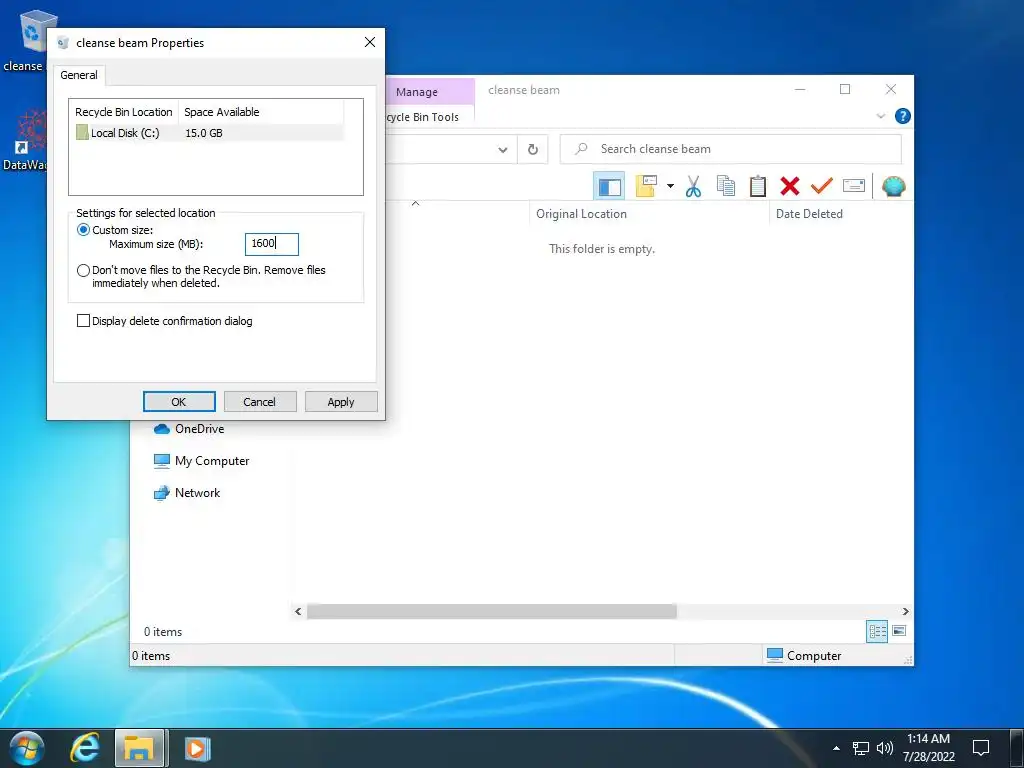Screen dimensions: 1024x768
Task: Collapse the sort arrow above the name column
Action: (x=415, y=204)
